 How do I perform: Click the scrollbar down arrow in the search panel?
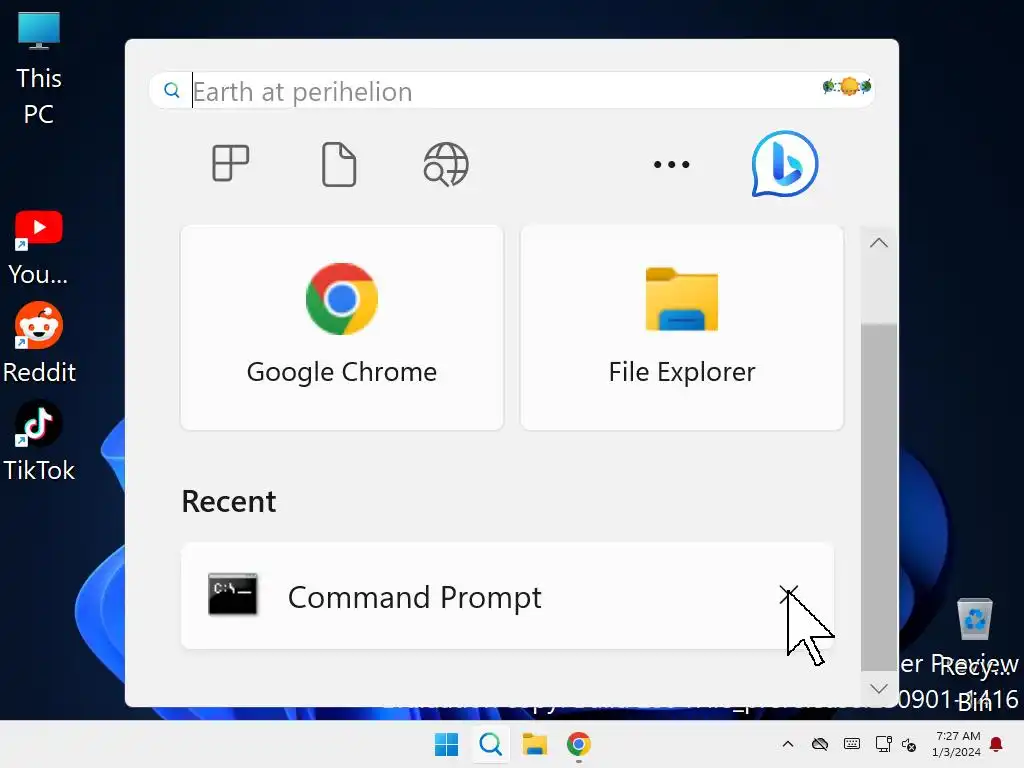(x=879, y=688)
